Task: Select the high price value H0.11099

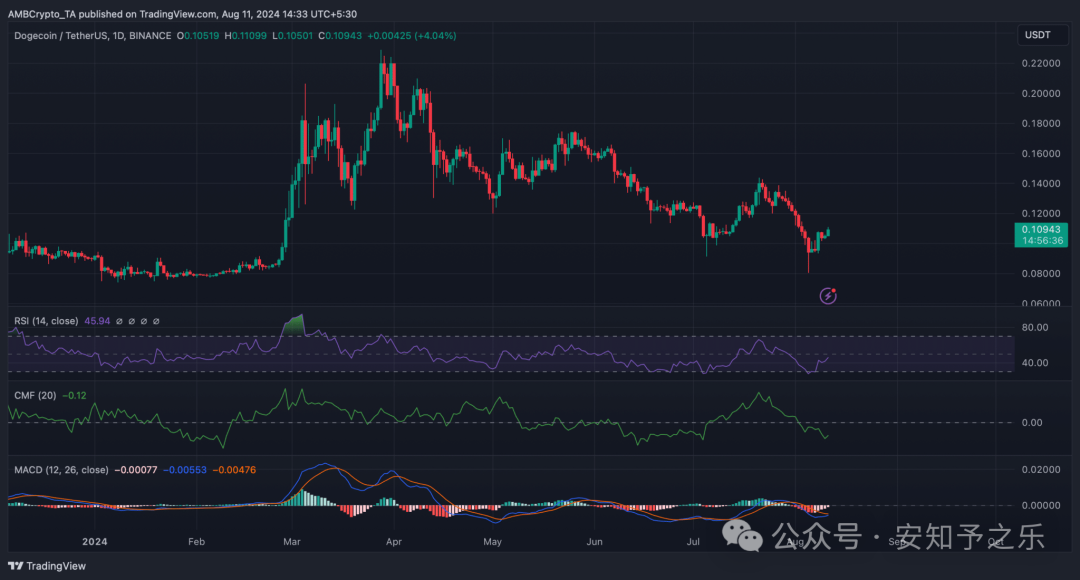Action: tap(245, 36)
